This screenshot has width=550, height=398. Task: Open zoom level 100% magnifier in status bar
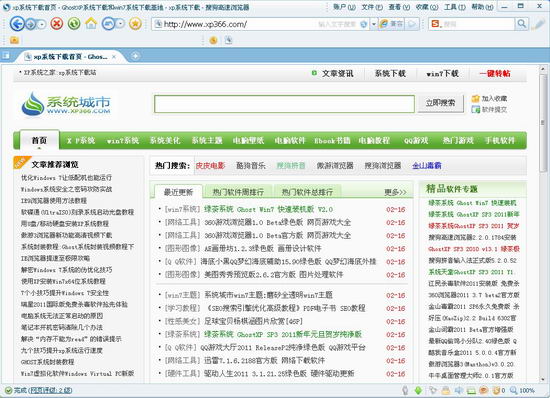click(x=522, y=390)
